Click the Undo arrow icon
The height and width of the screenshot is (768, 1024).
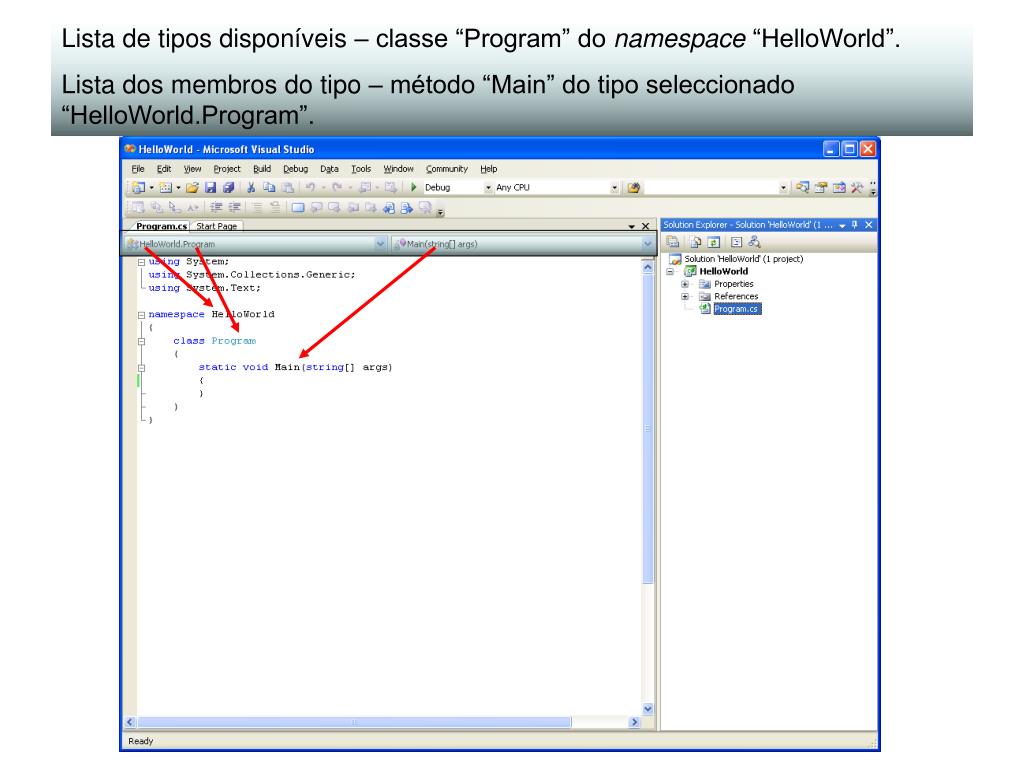pos(310,187)
